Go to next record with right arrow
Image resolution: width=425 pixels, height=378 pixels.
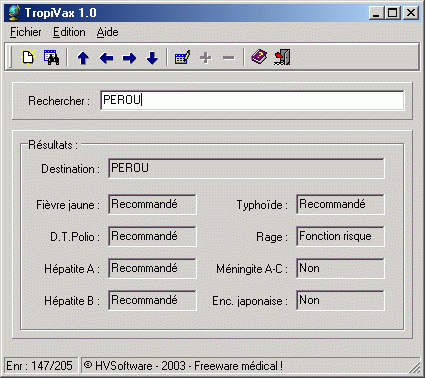[129, 58]
